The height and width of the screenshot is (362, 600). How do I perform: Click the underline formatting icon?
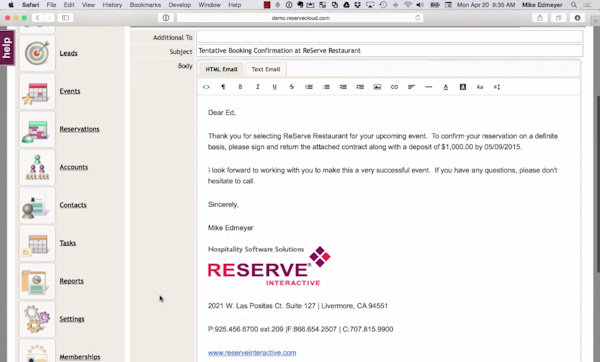pyautogui.click(x=274, y=87)
